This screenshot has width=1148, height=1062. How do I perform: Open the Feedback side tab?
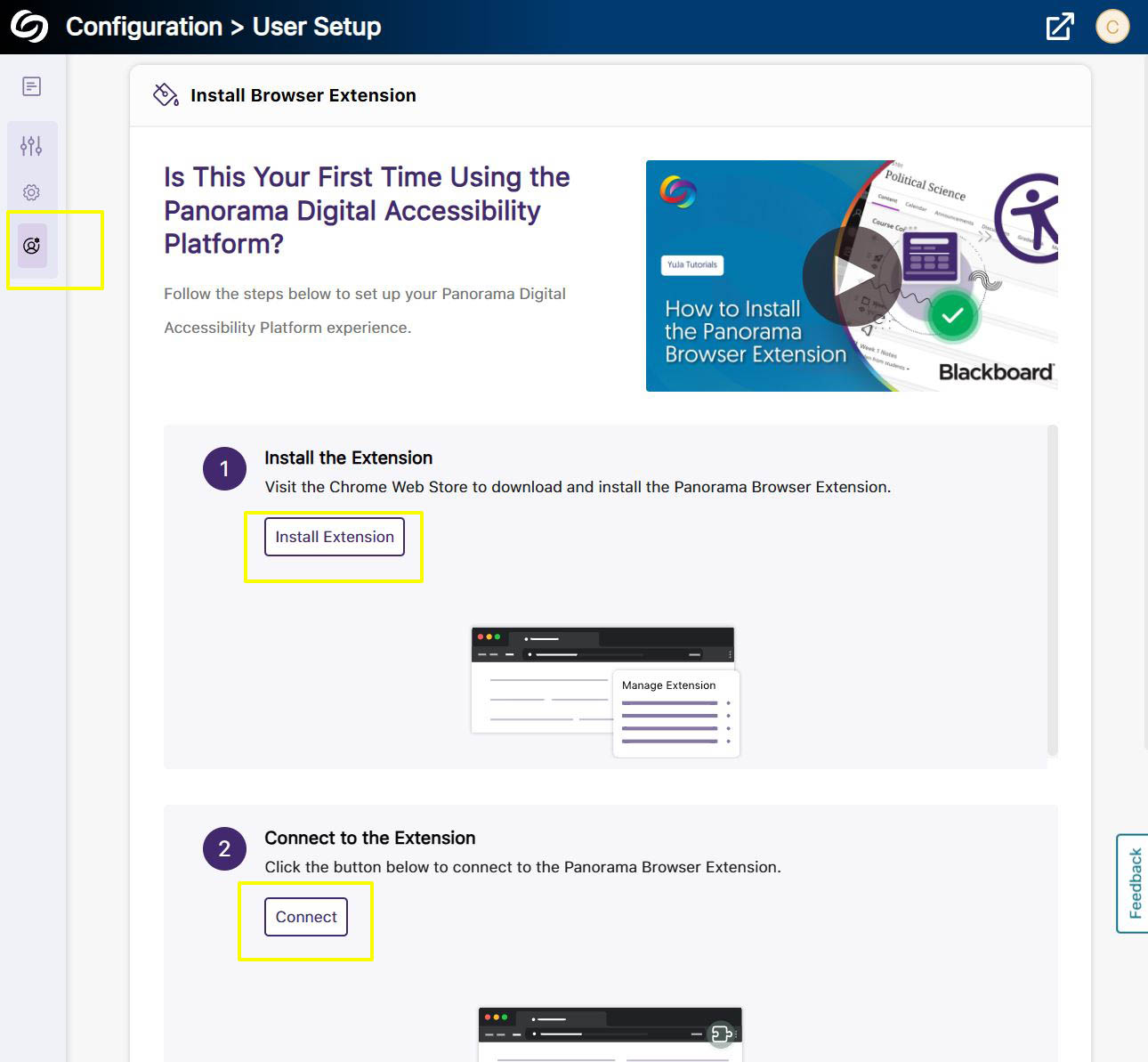(x=1133, y=883)
